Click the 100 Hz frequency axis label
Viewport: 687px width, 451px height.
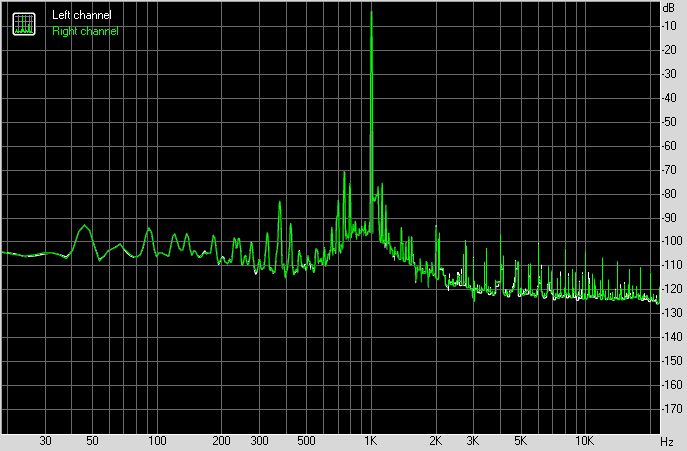pyautogui.click(x=157, y=440)
